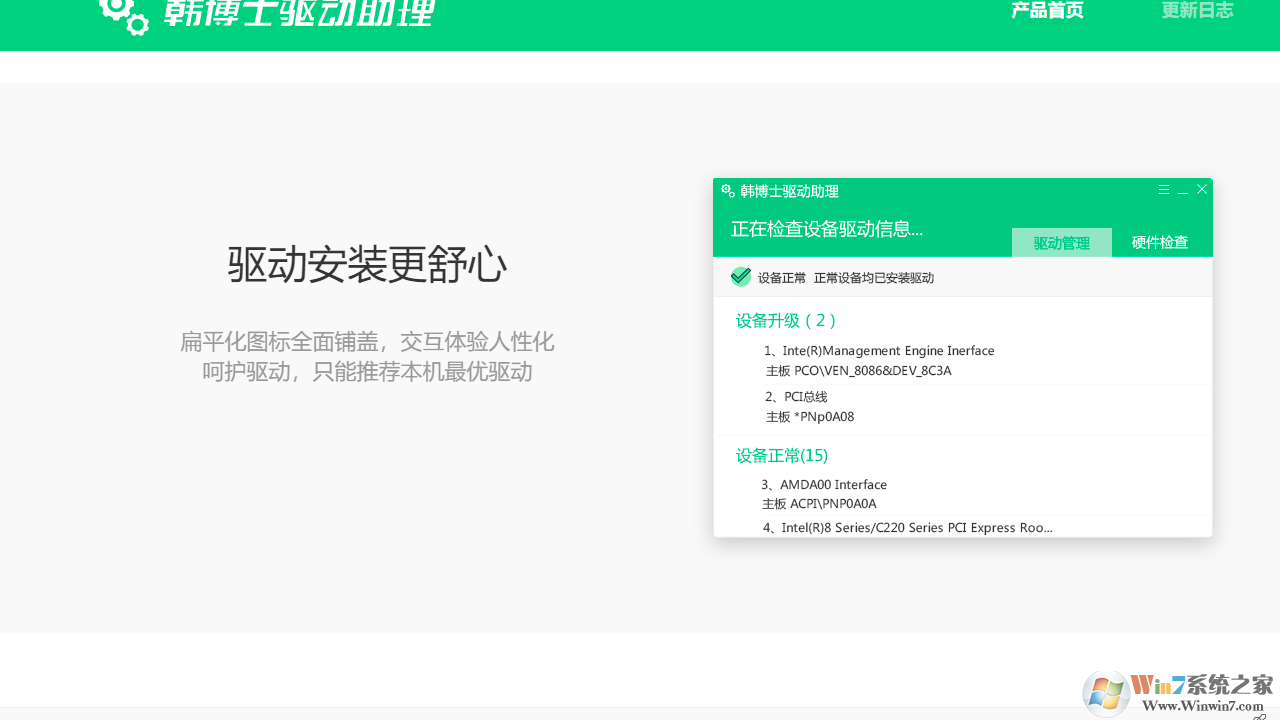This screenshot has height=720, width=1280.
Task: Click the 驱动安装更舒心 heading
Action: click(367, 265)
